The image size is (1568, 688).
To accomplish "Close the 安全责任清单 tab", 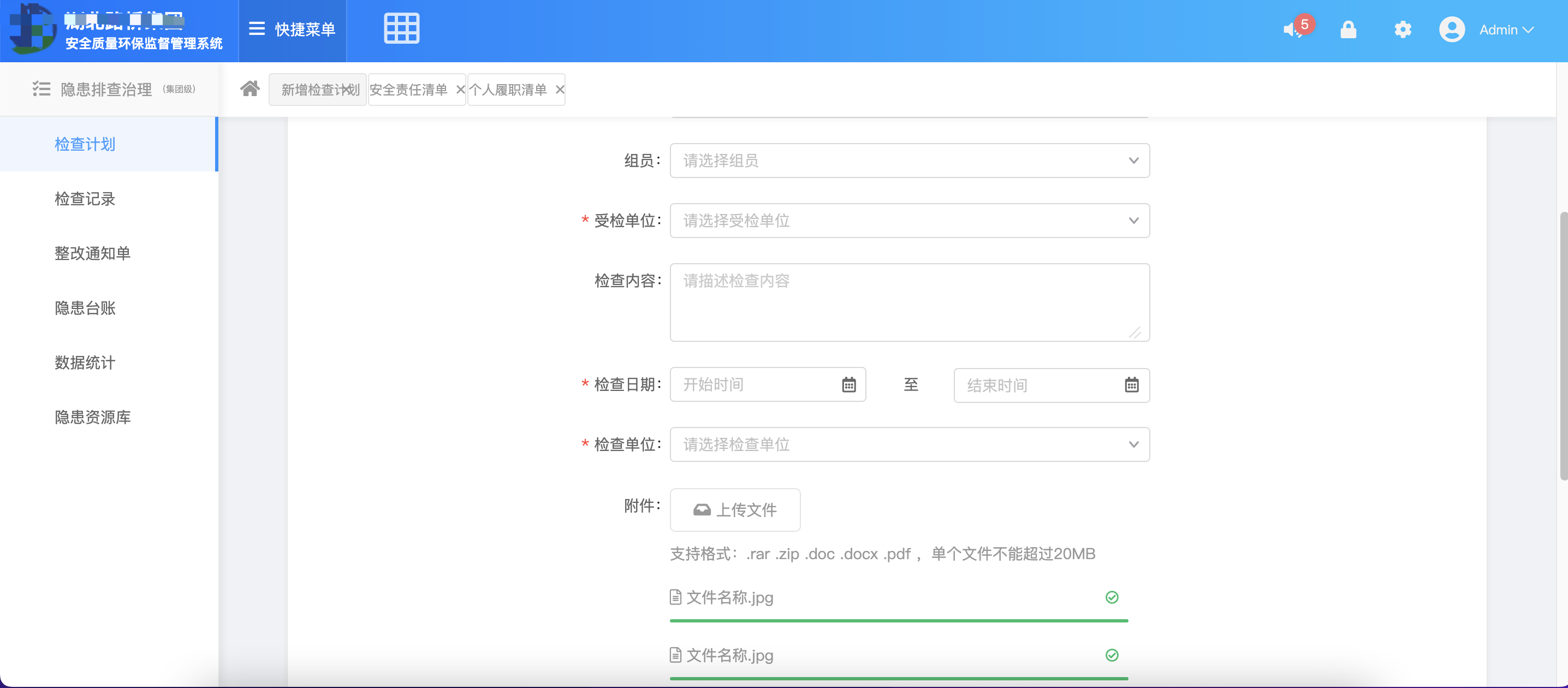I will [460, 90].
